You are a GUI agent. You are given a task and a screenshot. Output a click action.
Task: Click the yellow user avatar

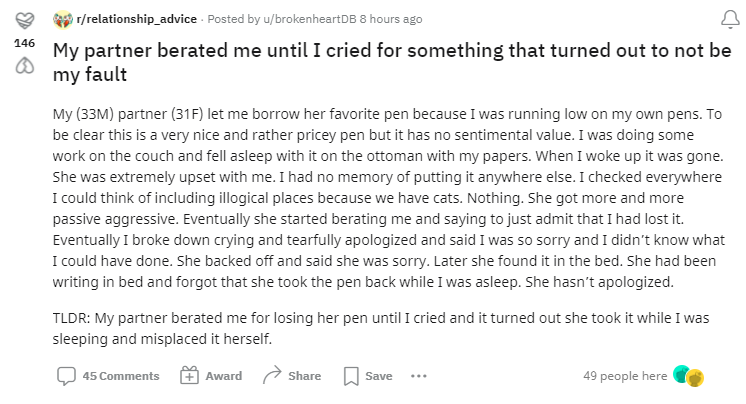click(696, 377)
